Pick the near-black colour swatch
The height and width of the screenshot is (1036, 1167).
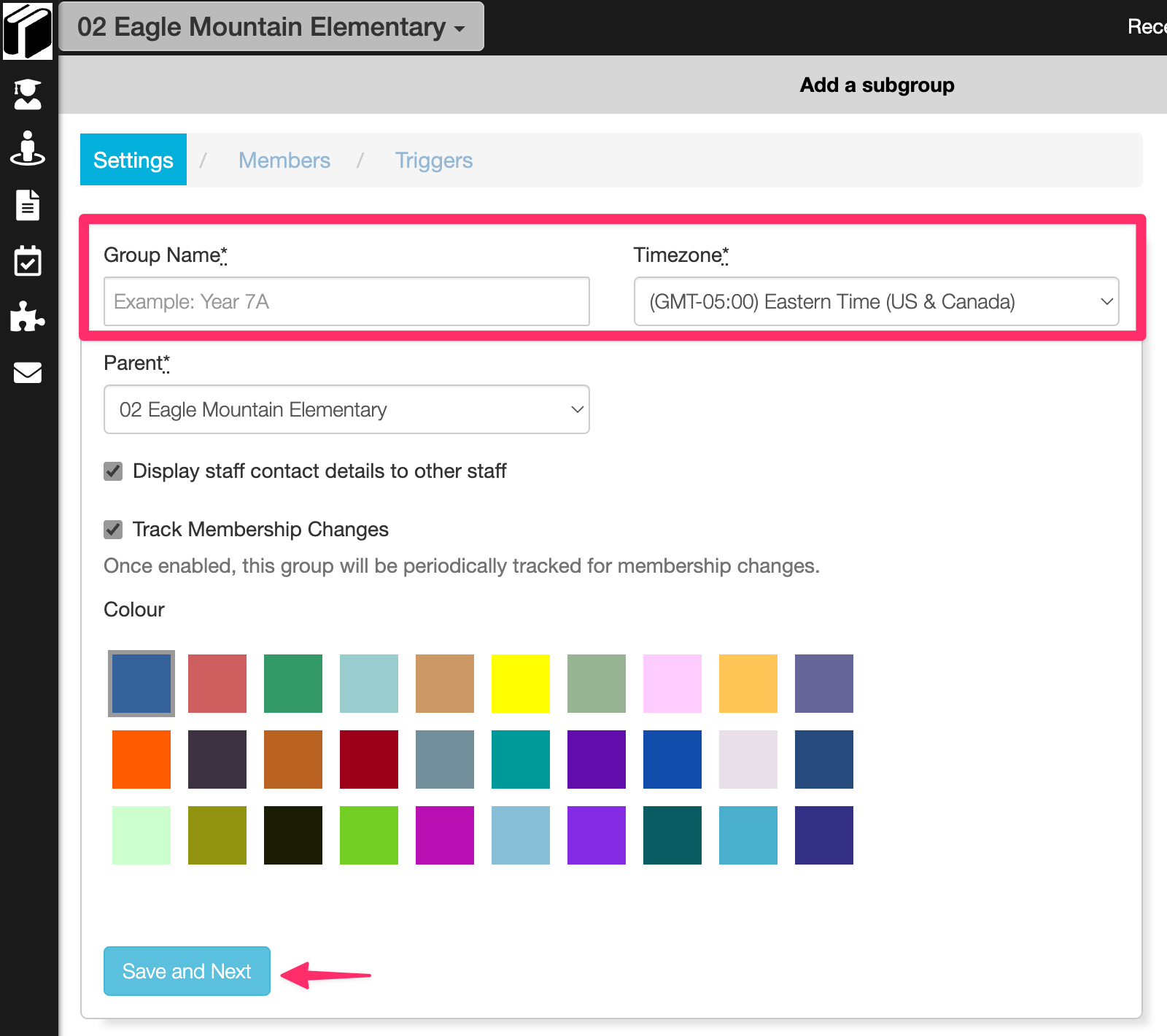[293, 835]
